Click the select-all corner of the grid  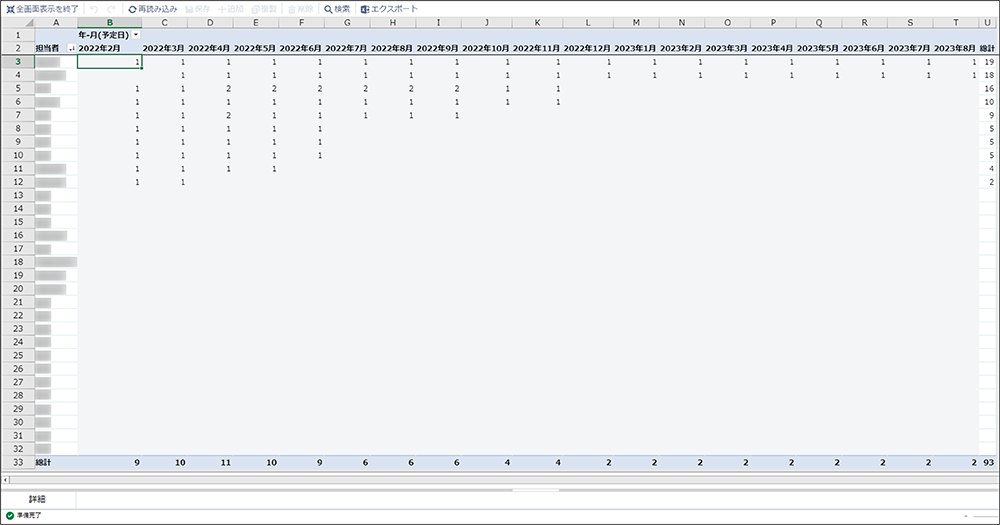[18, 22]
